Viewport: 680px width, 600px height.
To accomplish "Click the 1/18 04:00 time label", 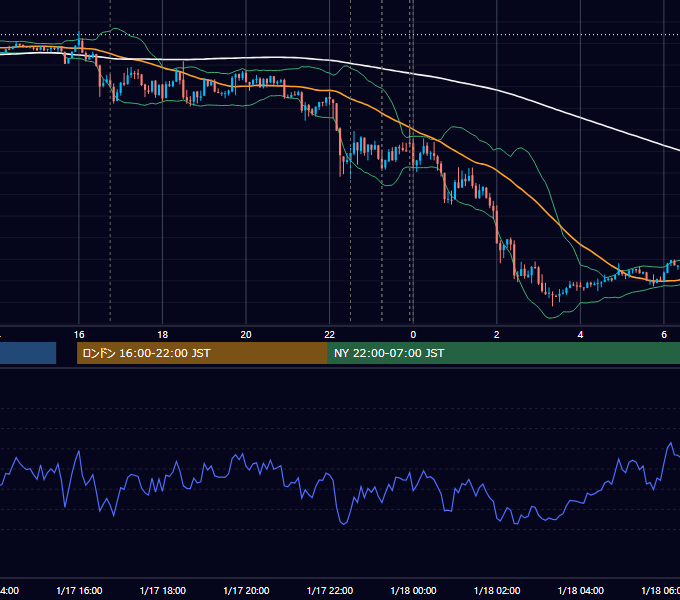I will tap(580, 590).
